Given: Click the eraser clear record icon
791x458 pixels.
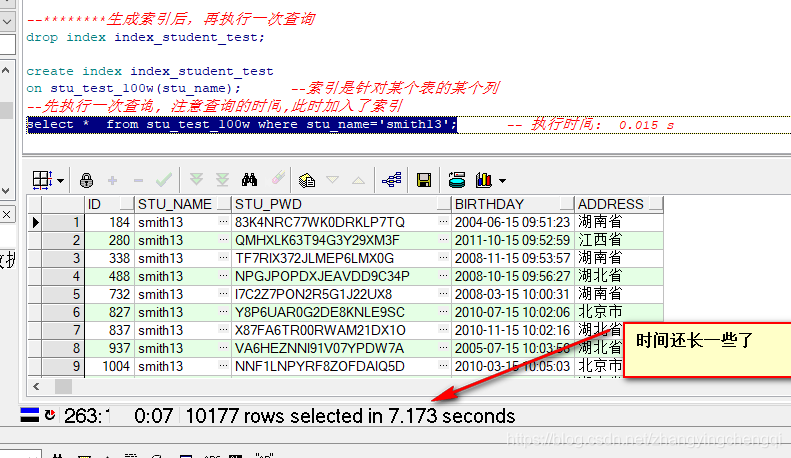Looking at the screenshot, I should click(278, 180).
